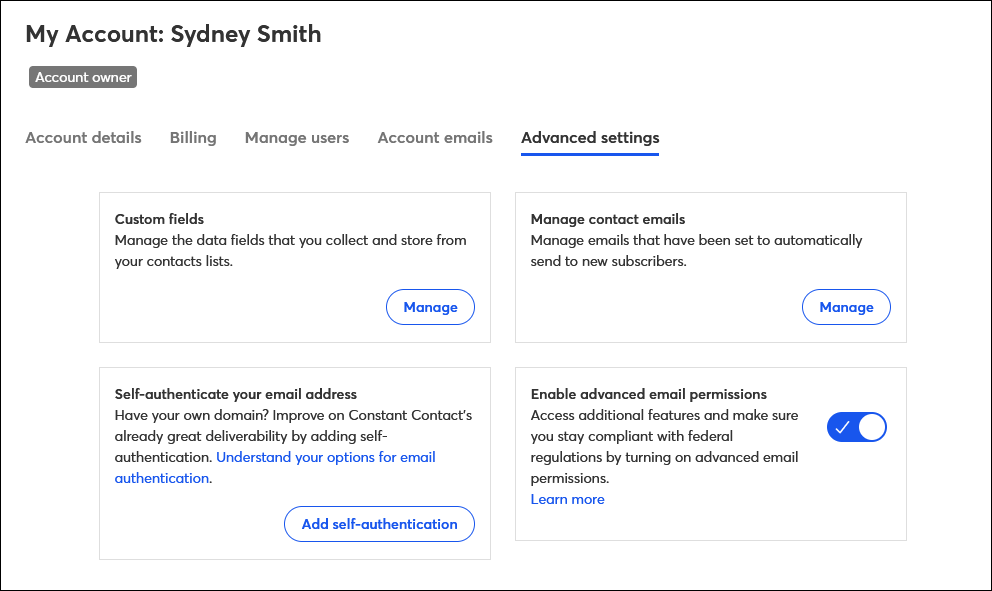Click Manage button for contact emails

[x=846, y=307]
